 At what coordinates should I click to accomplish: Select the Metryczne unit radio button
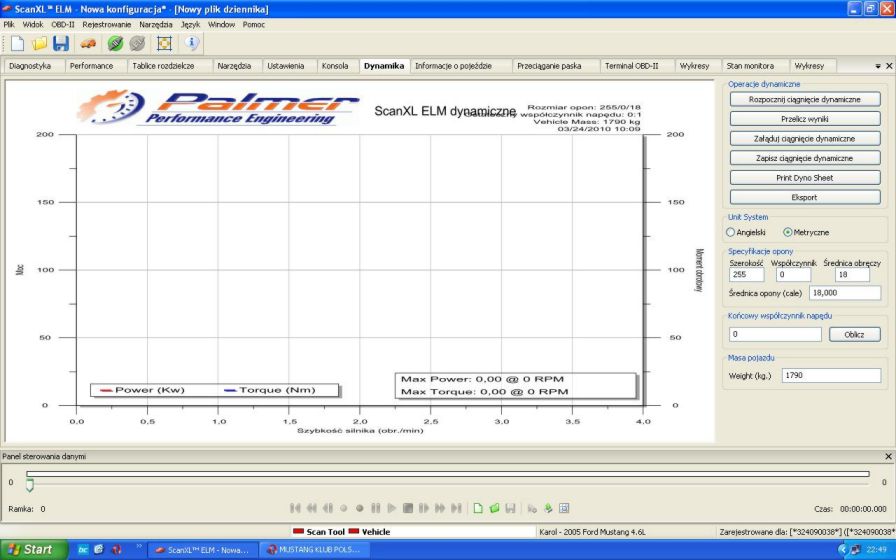(788, 232)
